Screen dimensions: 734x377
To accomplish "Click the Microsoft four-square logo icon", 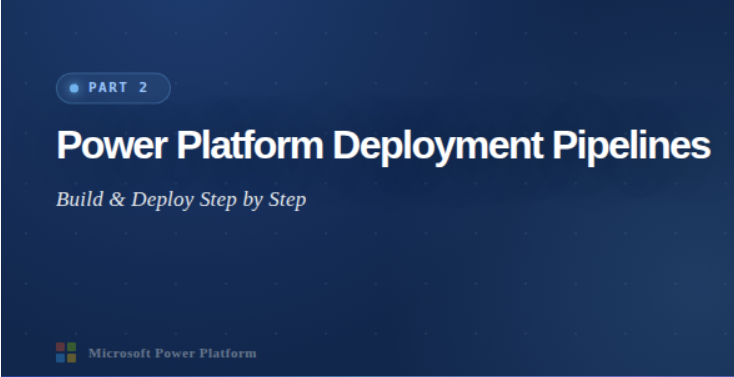I will 66,353.
